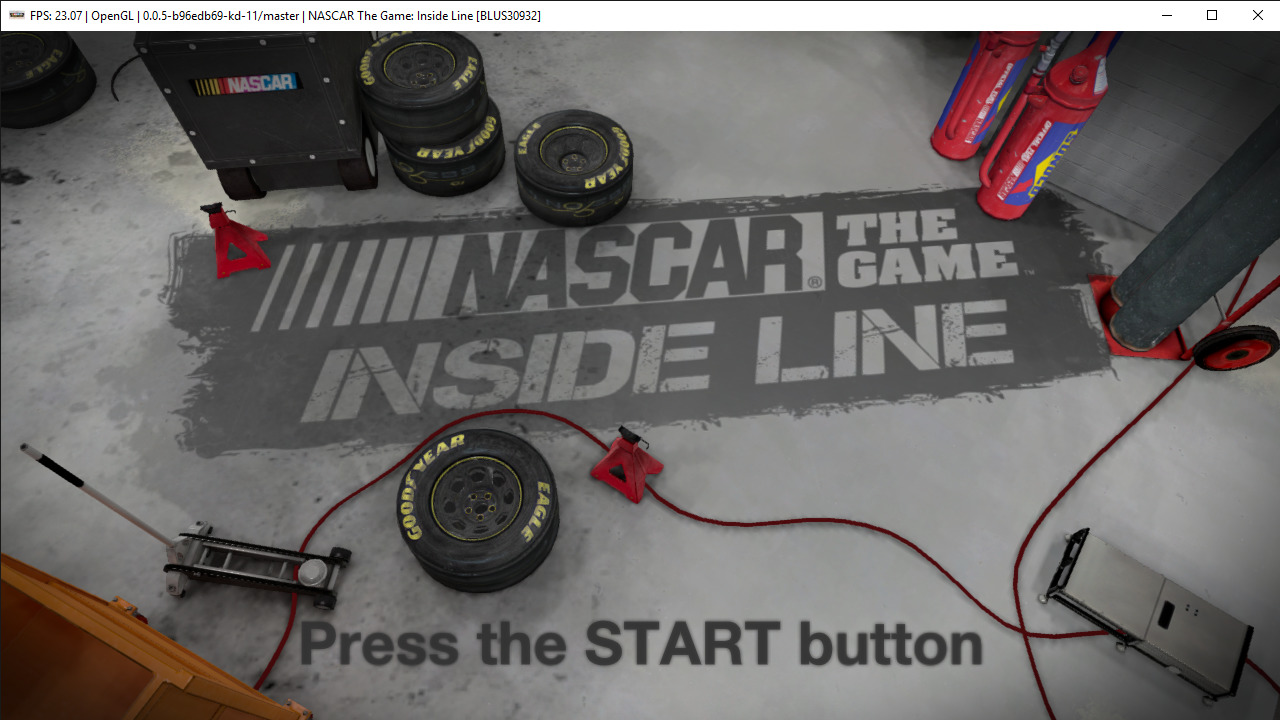
Task: Minimize the emulator window
Action: tap(1166, 15)
